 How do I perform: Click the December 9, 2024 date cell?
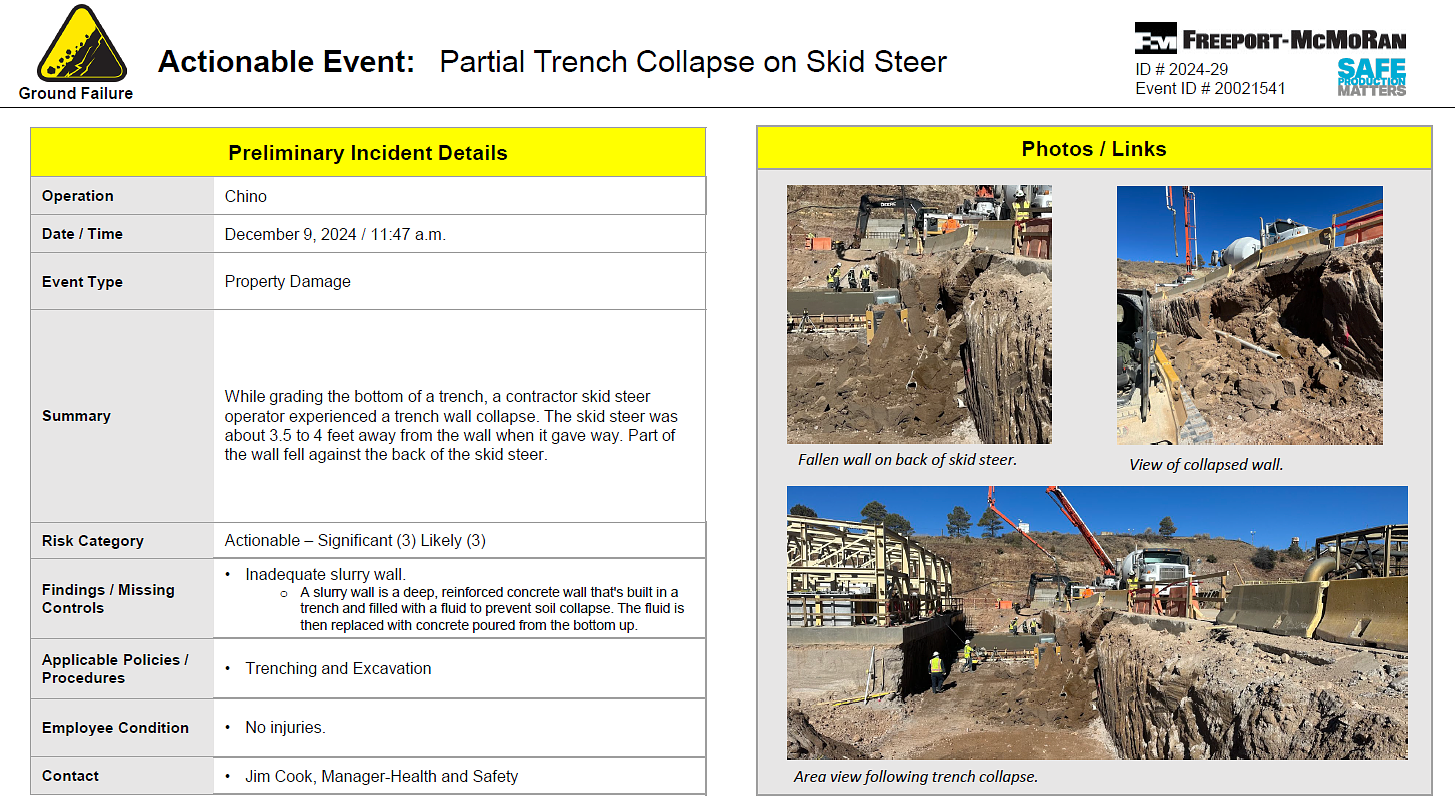click(335, 234)
